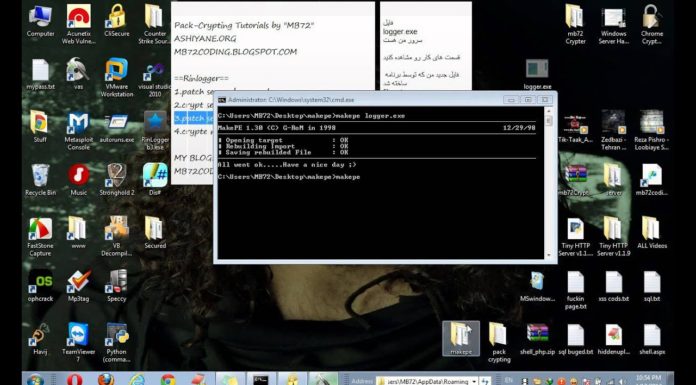Launch Opera from the taskbar
This screenshot has height=385, width=696.
pos(75,380)
